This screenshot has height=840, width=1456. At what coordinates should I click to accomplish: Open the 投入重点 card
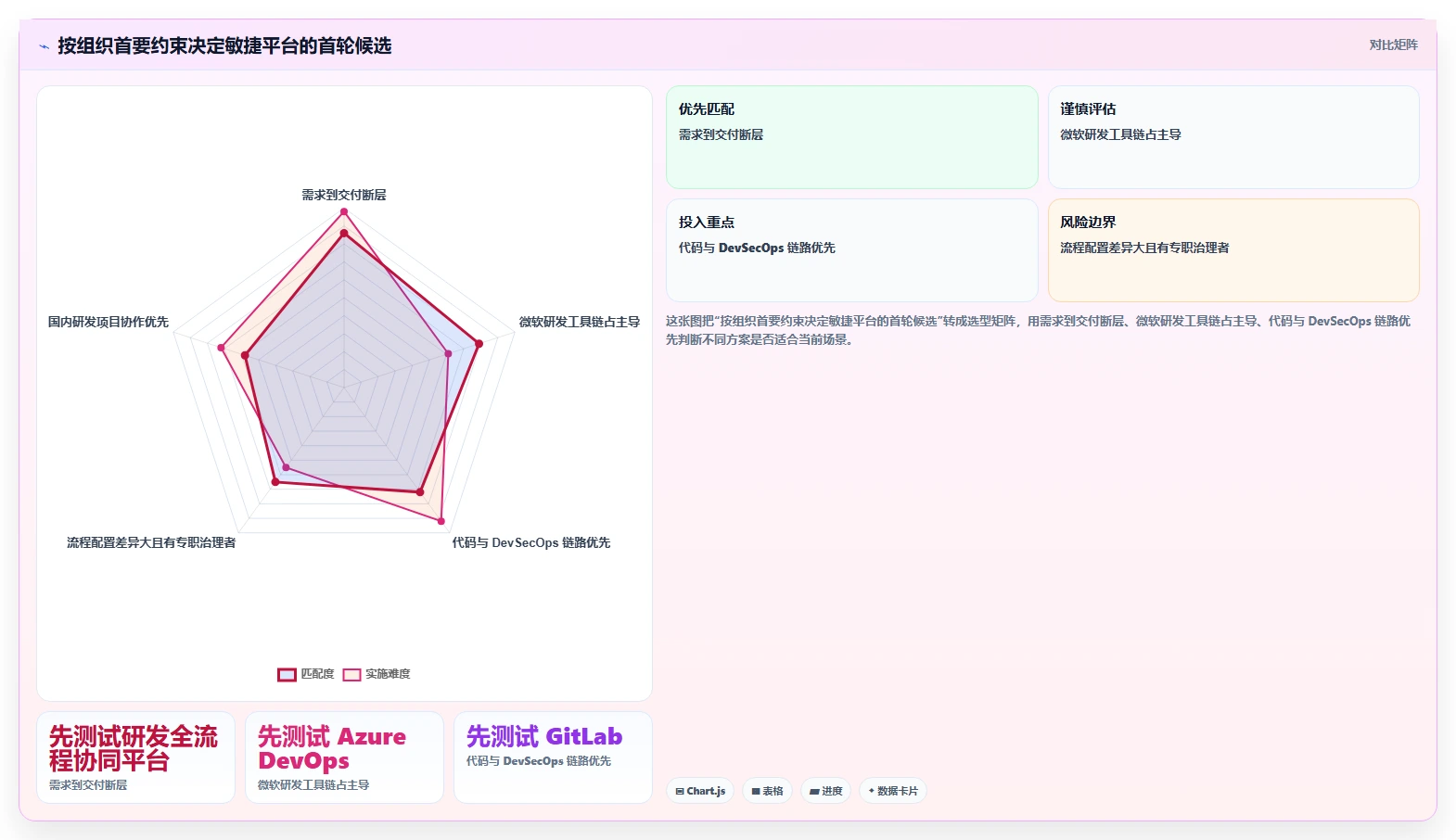851,250
